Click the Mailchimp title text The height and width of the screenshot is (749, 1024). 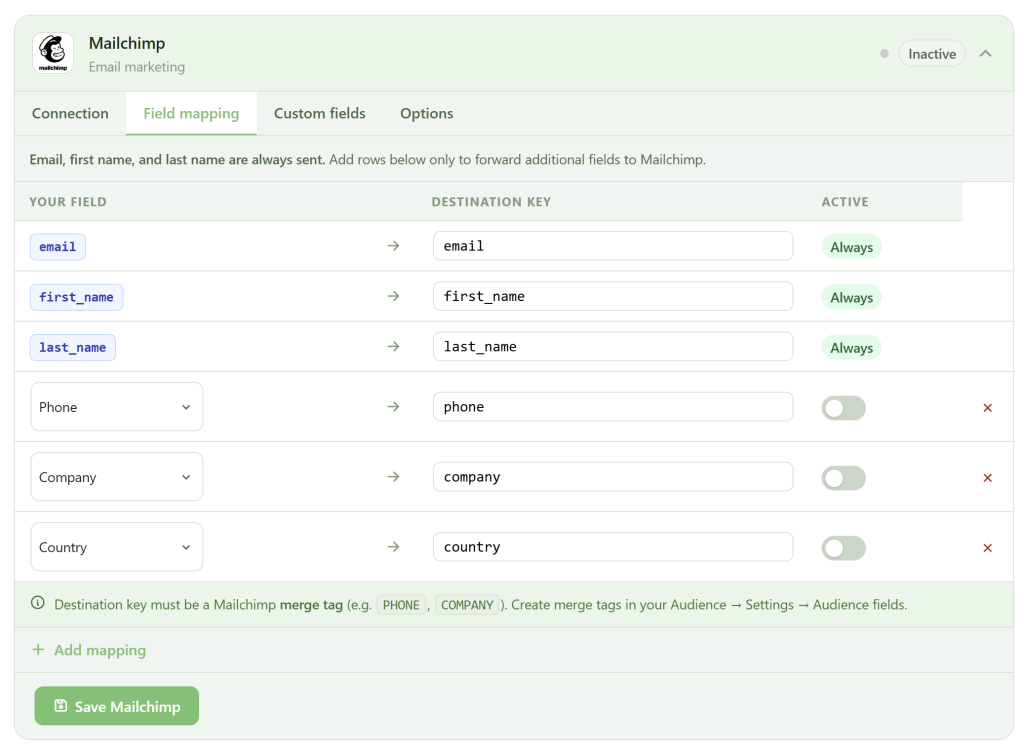point(127,43)
